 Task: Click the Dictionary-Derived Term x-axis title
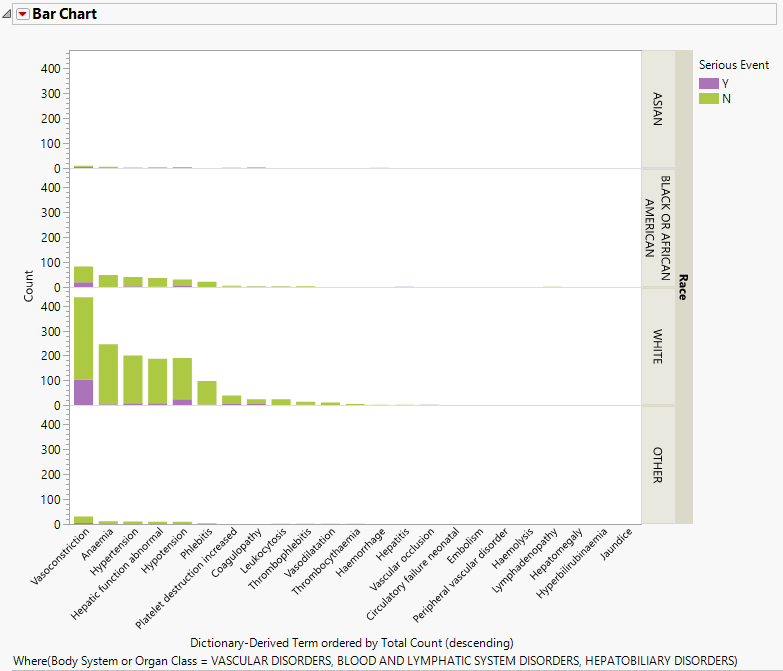coord(350,642)
